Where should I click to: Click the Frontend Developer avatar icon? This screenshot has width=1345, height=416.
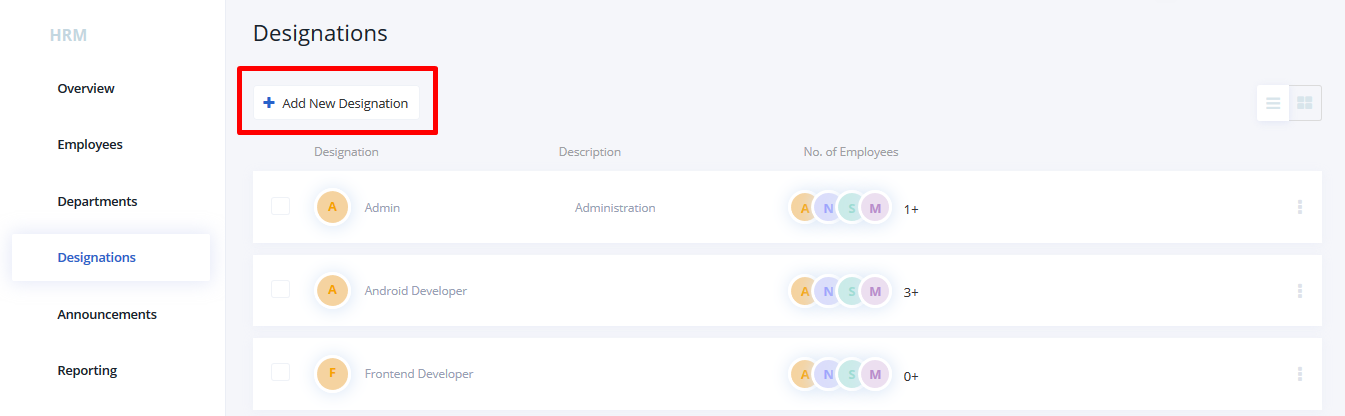332,373
